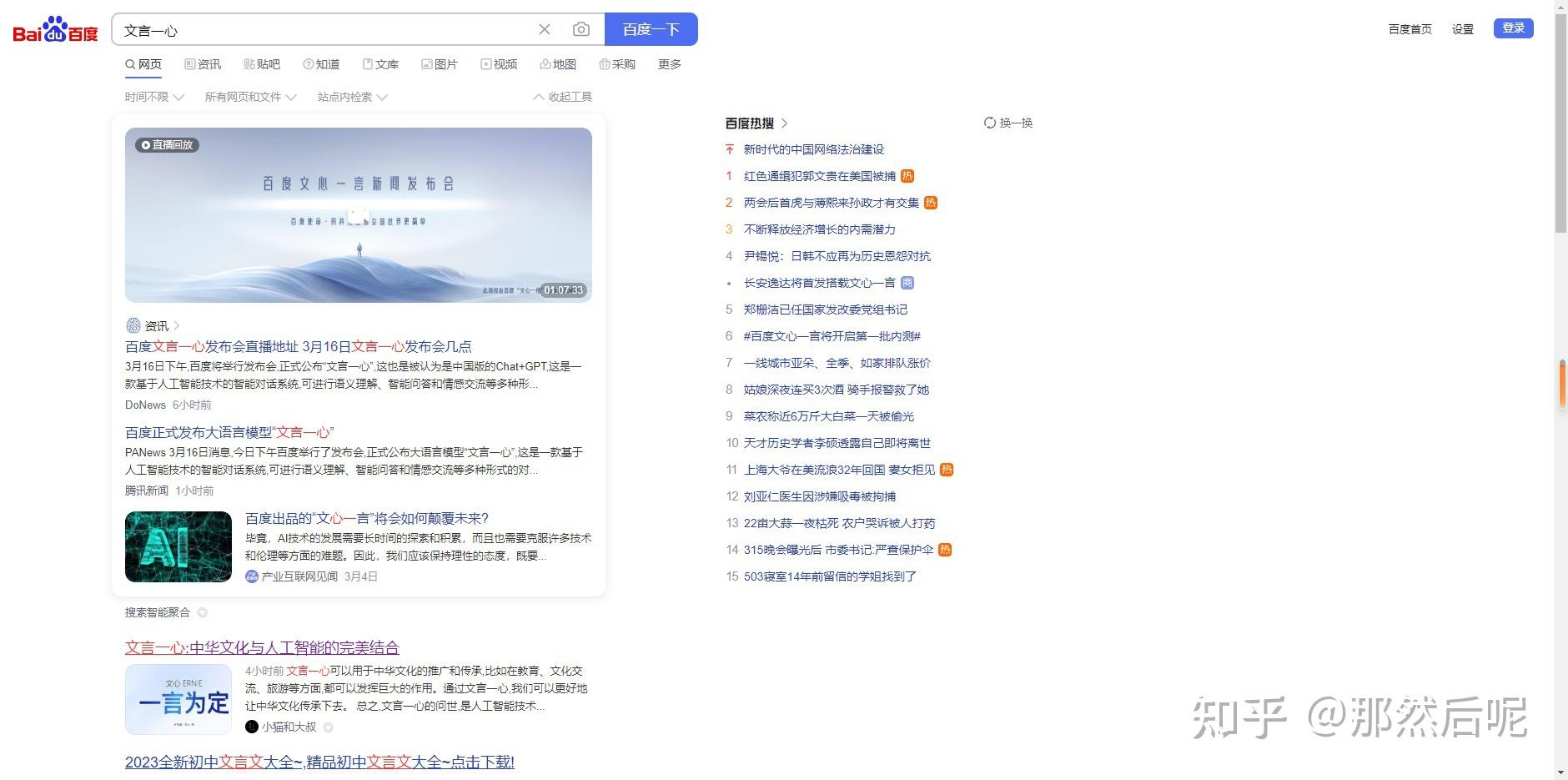Open hot topic 一线城市亚朵、全季、如家排队涨价

pos(837,363)
